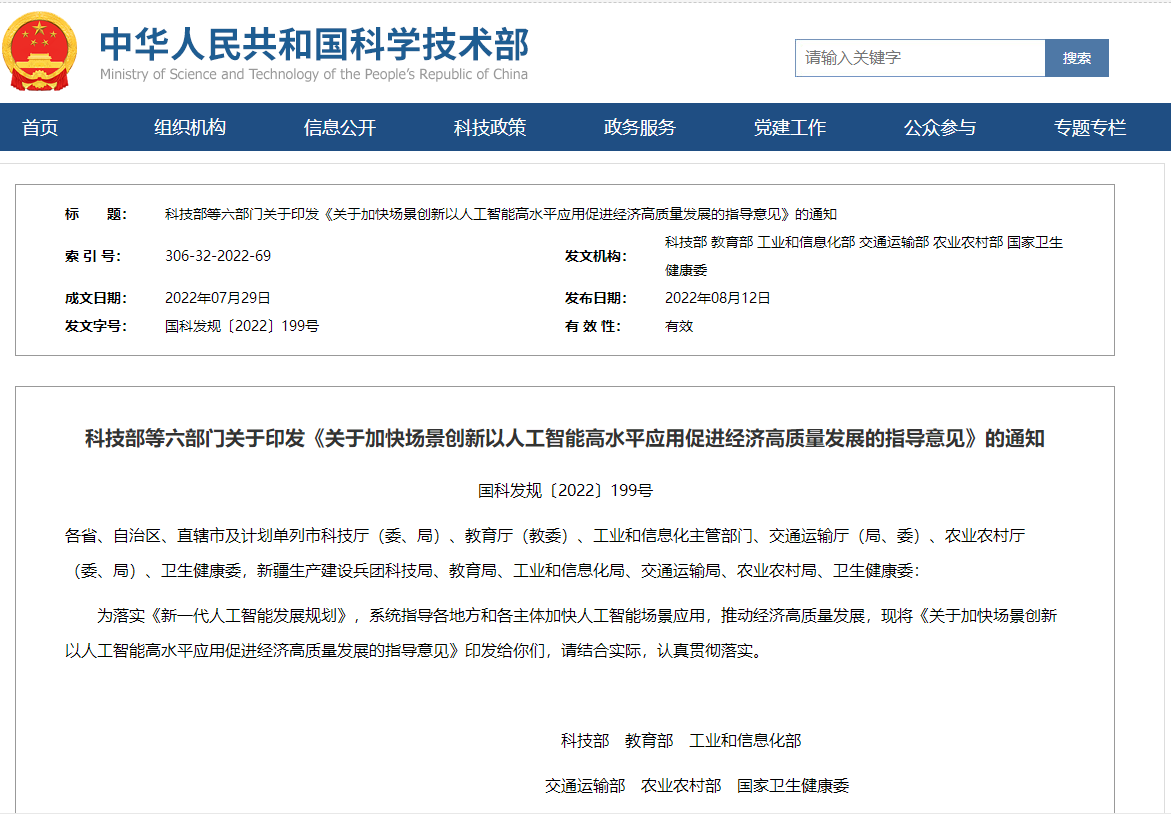1171x840 pixels.
Task: Click the English ministry name subtitle
Action: coord(314,74)
